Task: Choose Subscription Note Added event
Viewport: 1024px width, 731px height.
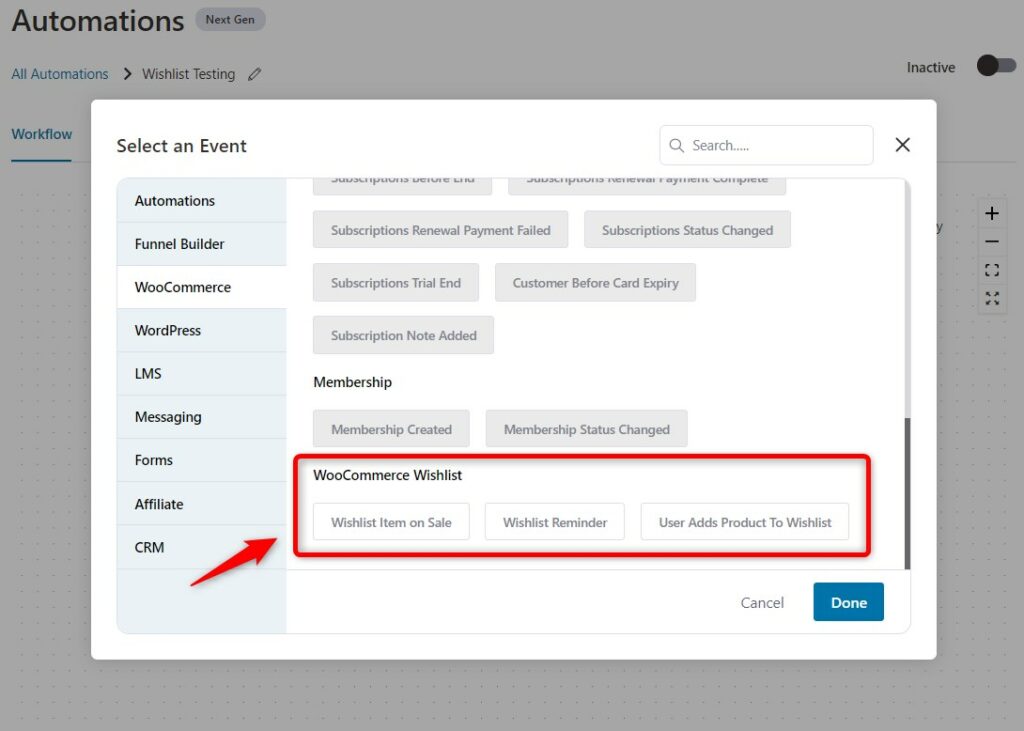Action: coord(404,335)
